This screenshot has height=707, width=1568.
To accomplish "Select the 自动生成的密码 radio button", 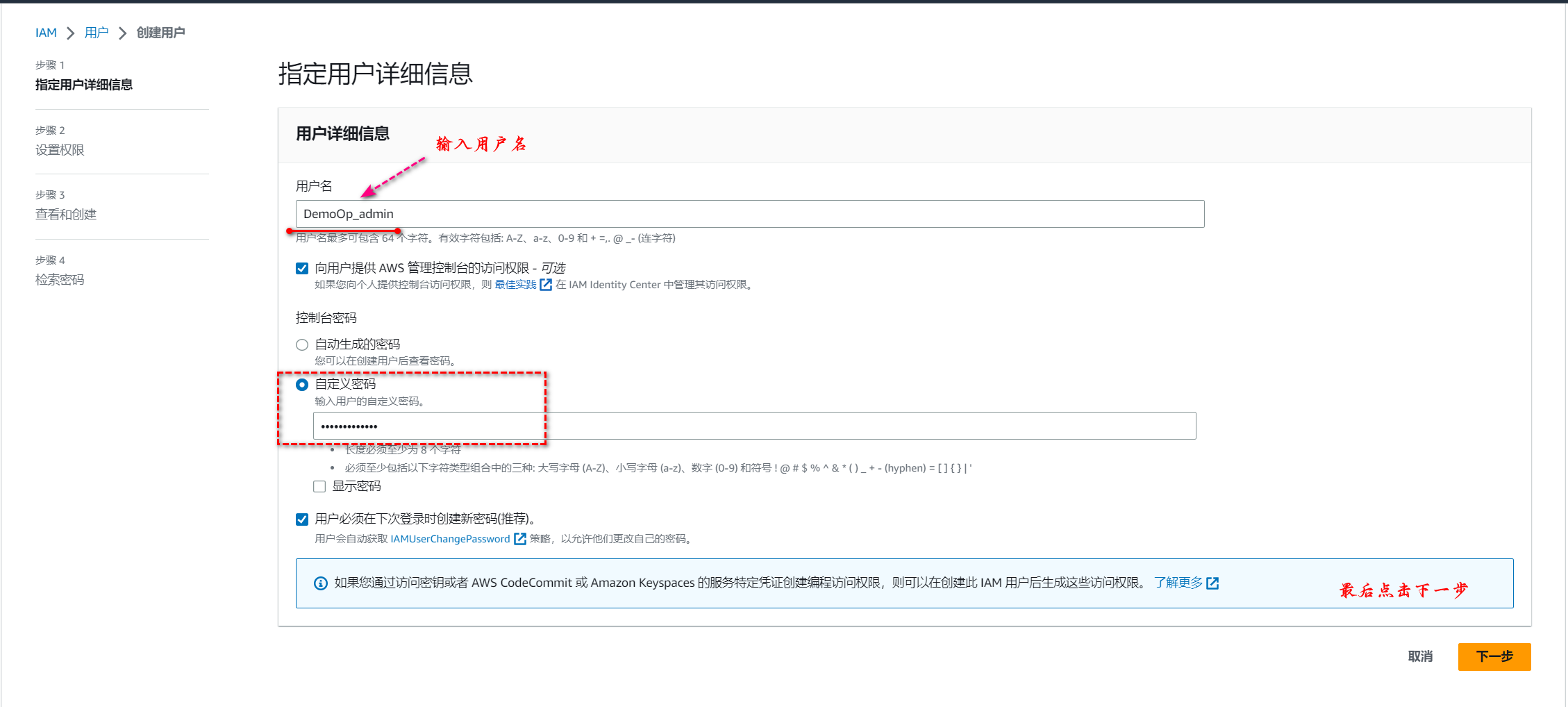I will (302, 344).
